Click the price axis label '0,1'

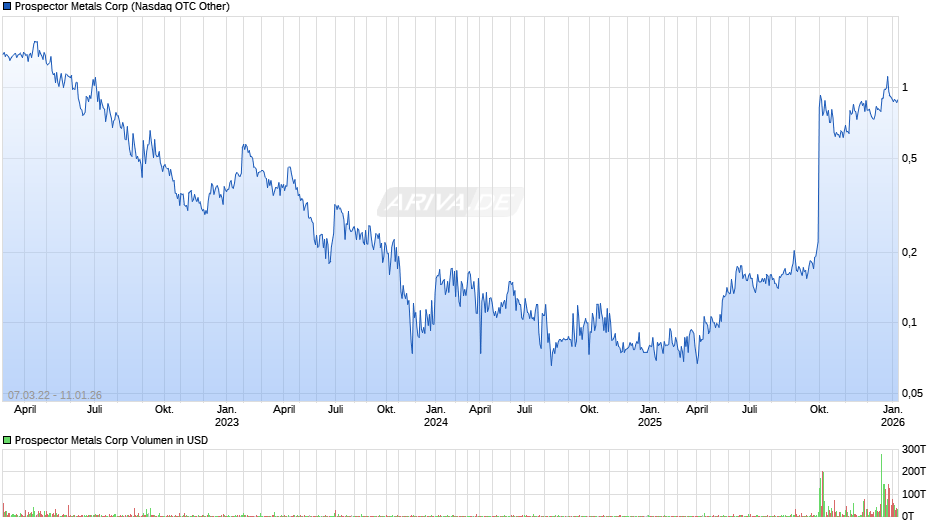click(909, 323)
